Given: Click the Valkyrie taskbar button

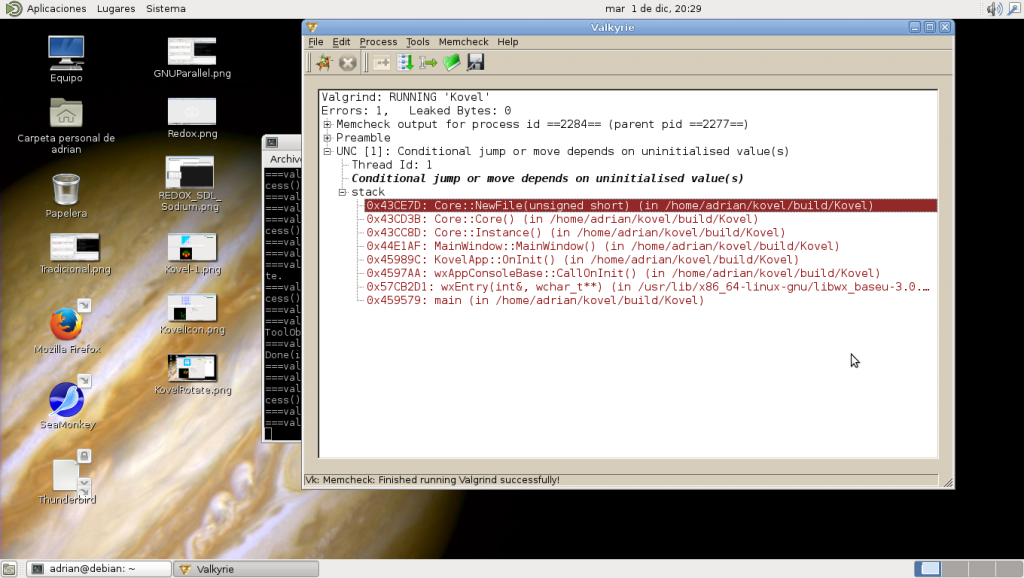Looking at the screenshot, I should pos(246,569).
